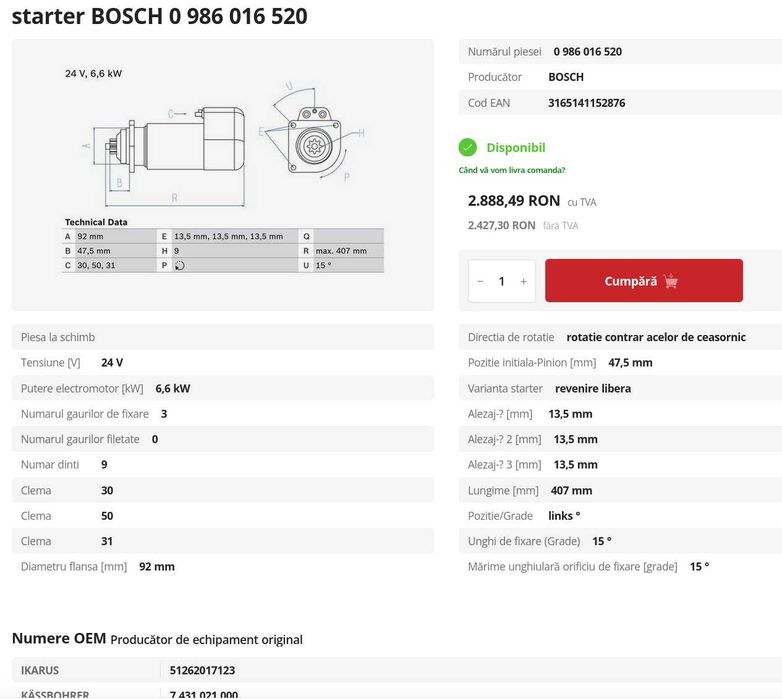Click the 'Alezaj-? 2 [mm]' row
782x699 pixels.
pyautogui.click(x=620, y=439)
